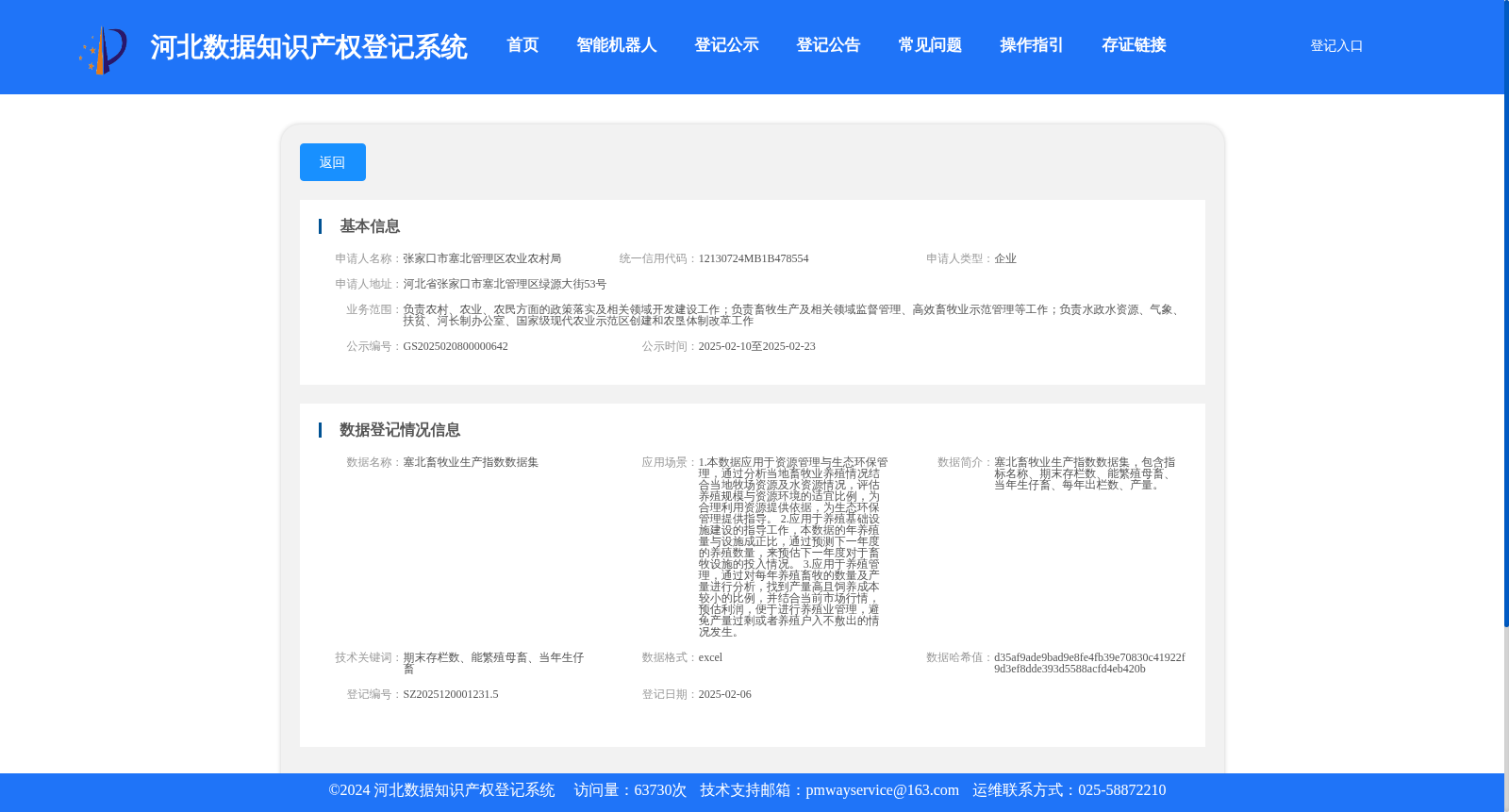Select the 应用场景 description paragraph
The image size is (1509, 812).
point(793,547)
